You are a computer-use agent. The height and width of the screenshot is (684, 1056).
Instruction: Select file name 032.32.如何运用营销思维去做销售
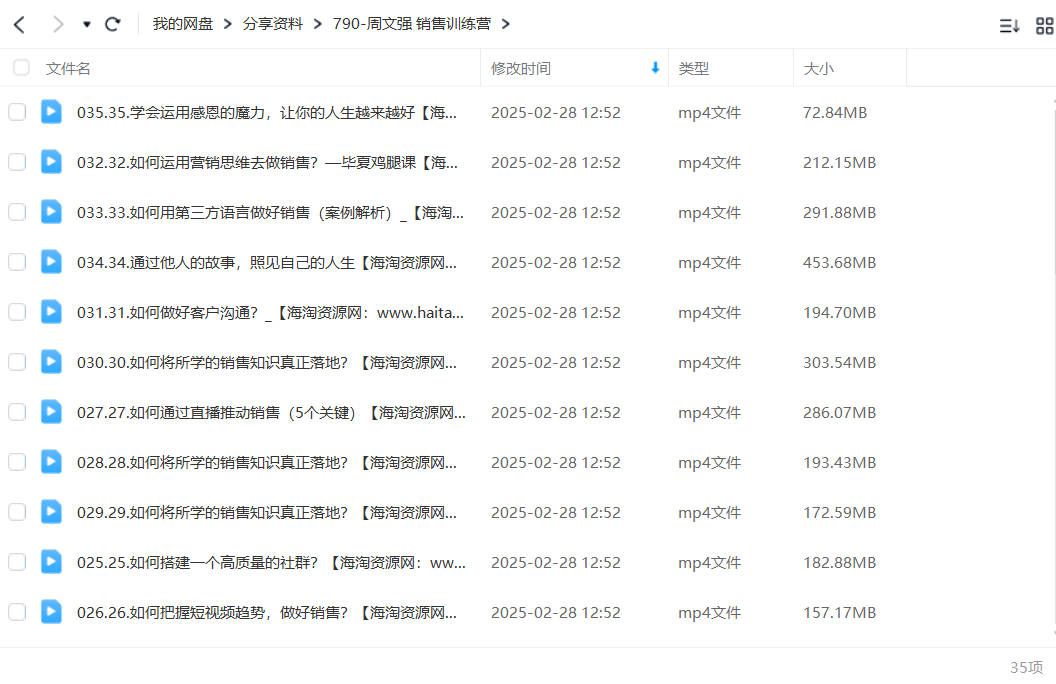(267, 162)
